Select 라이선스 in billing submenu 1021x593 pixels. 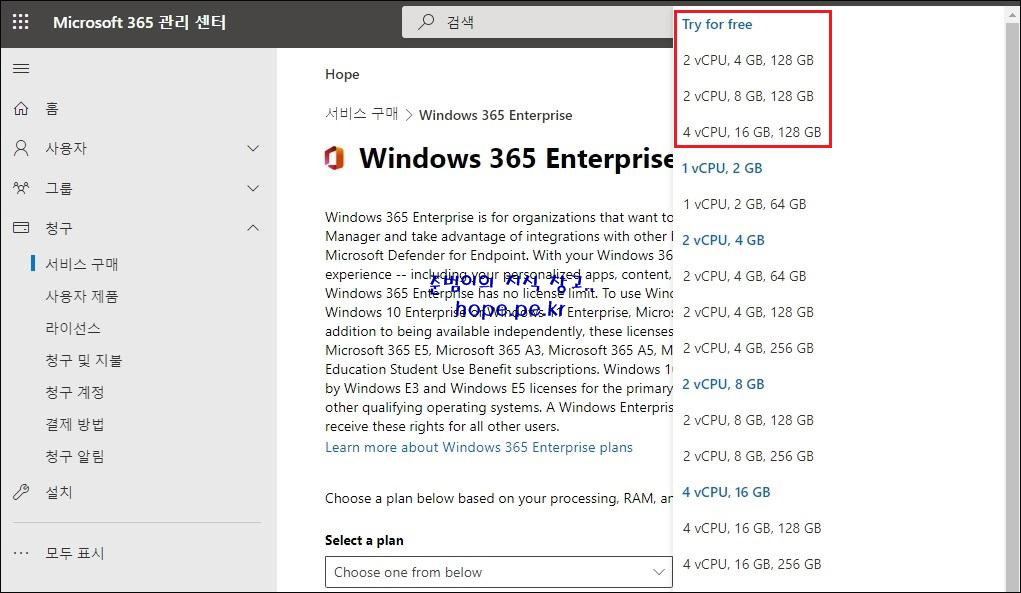click(x=73, y=328)
